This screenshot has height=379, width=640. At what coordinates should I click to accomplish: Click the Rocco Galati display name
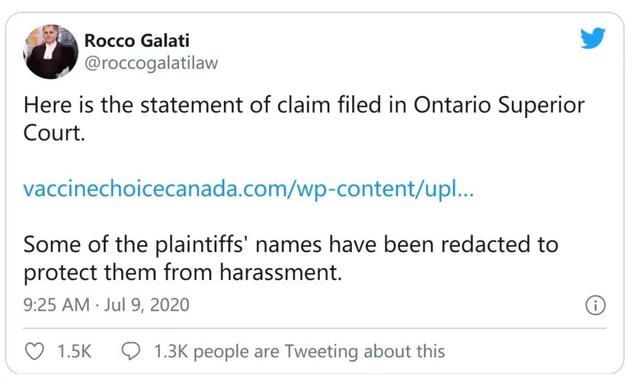(x=137, y=40)
